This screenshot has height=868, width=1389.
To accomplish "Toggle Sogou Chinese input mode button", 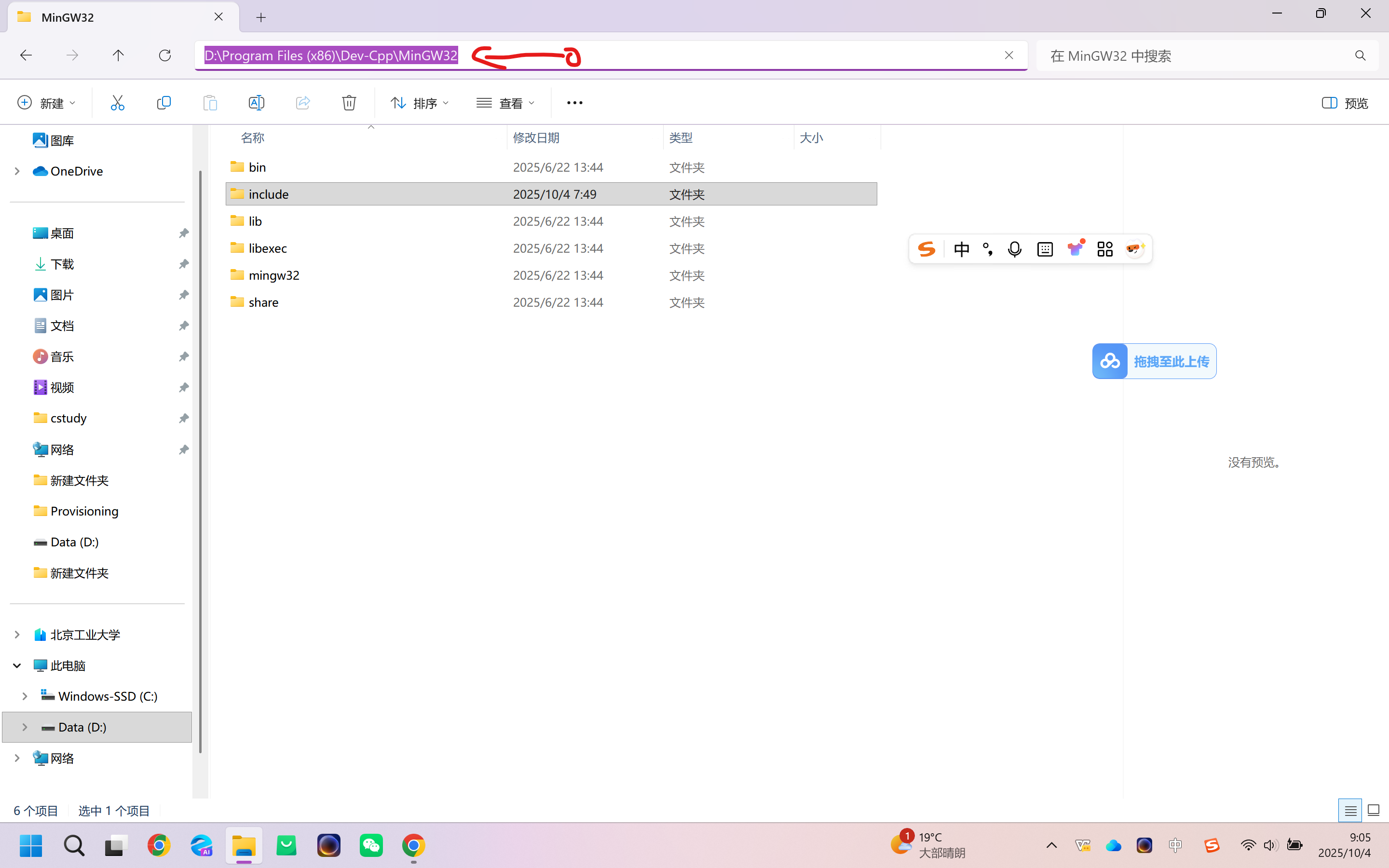I will [x=961, y=249].
